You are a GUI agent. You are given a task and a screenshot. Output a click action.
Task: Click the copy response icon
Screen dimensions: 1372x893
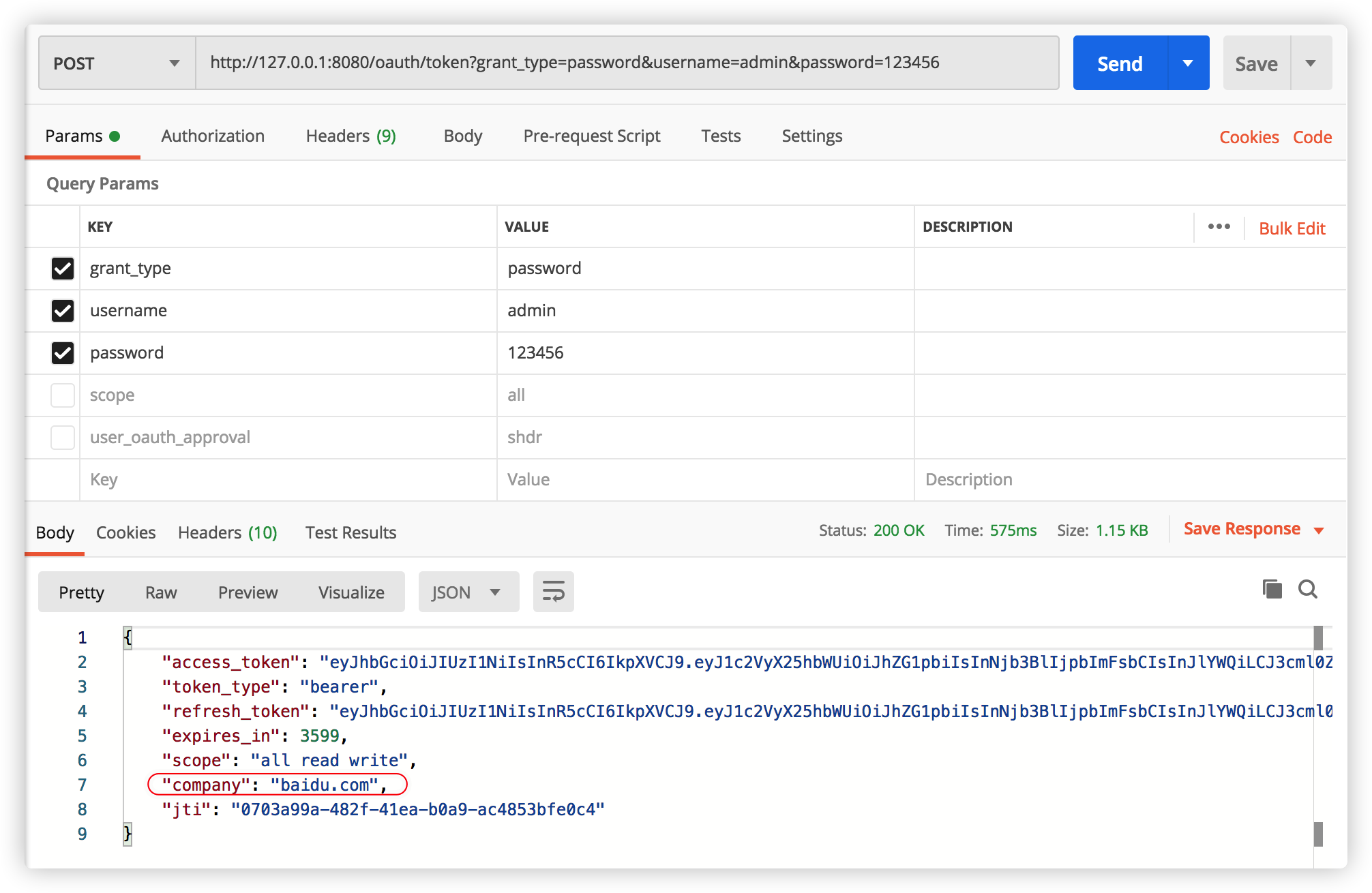1272,589
